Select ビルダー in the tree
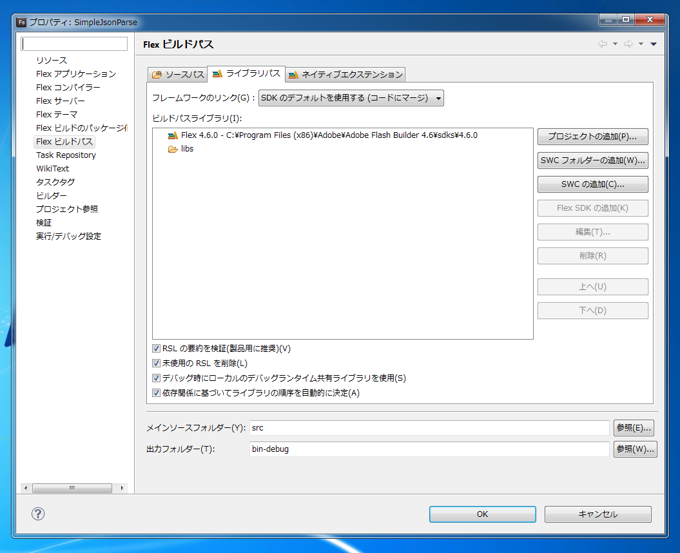 [51, 196]
